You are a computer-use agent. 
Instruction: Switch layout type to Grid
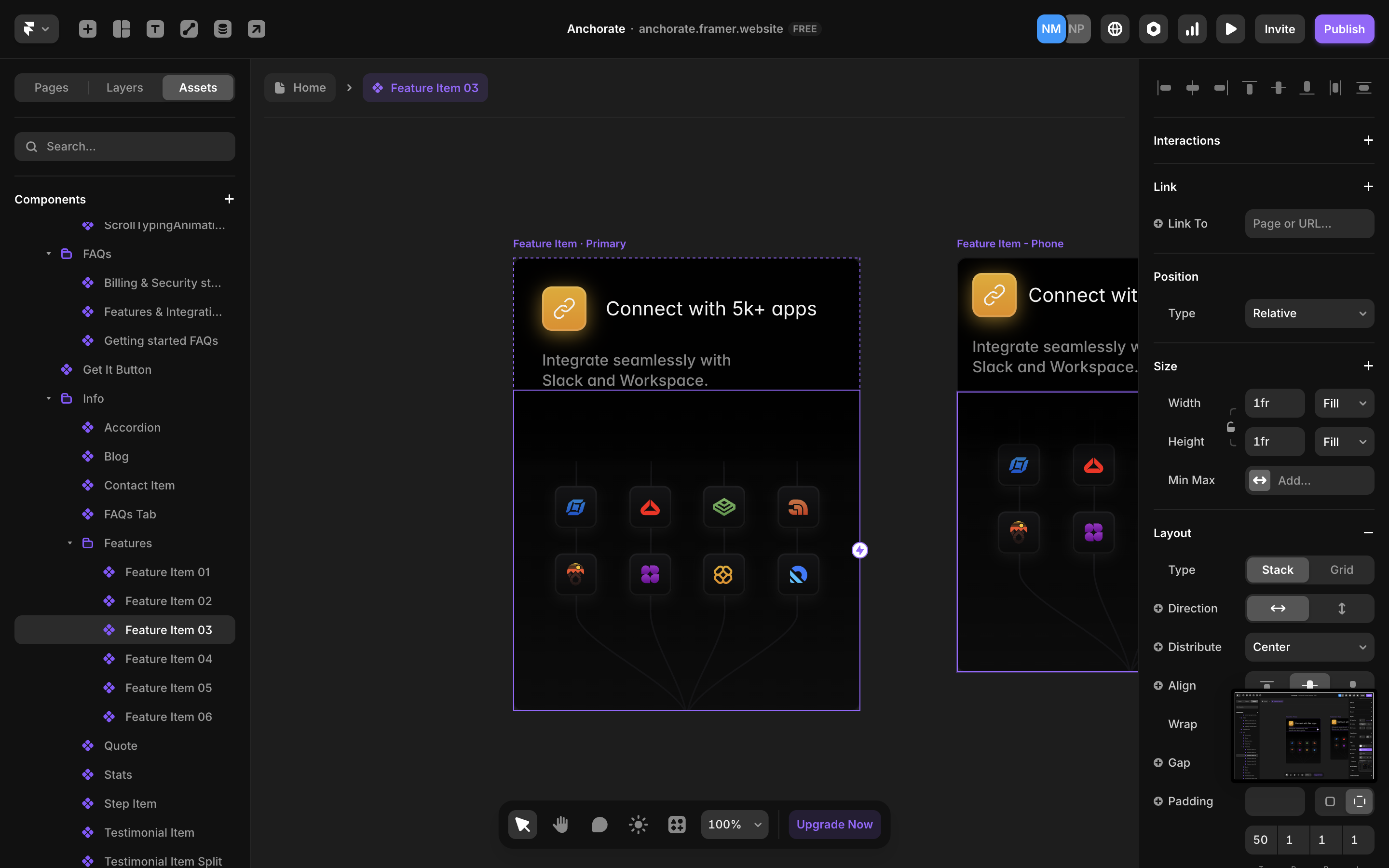pos(1341,570)
